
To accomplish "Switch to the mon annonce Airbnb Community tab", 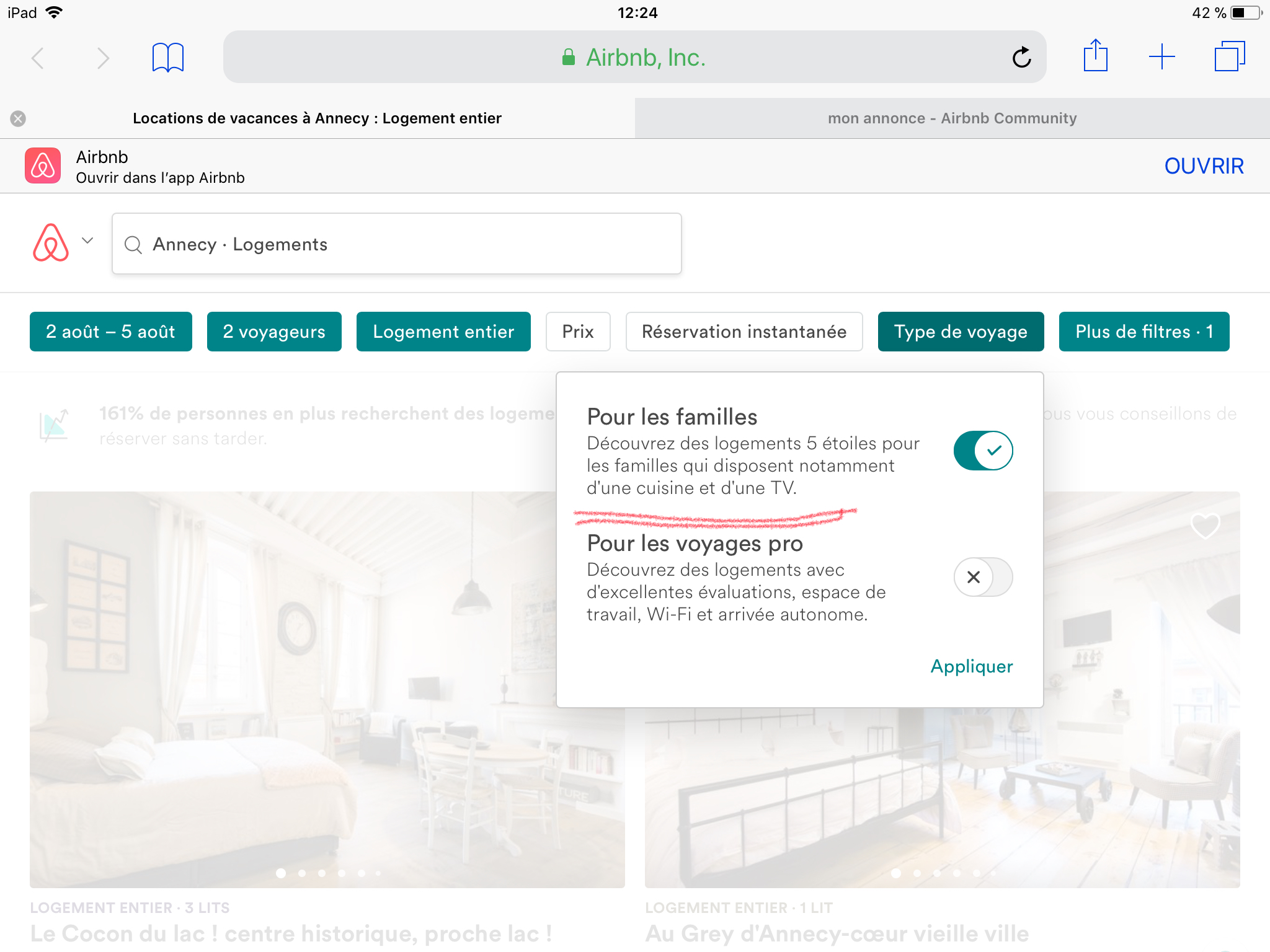I will click(952, 118).
